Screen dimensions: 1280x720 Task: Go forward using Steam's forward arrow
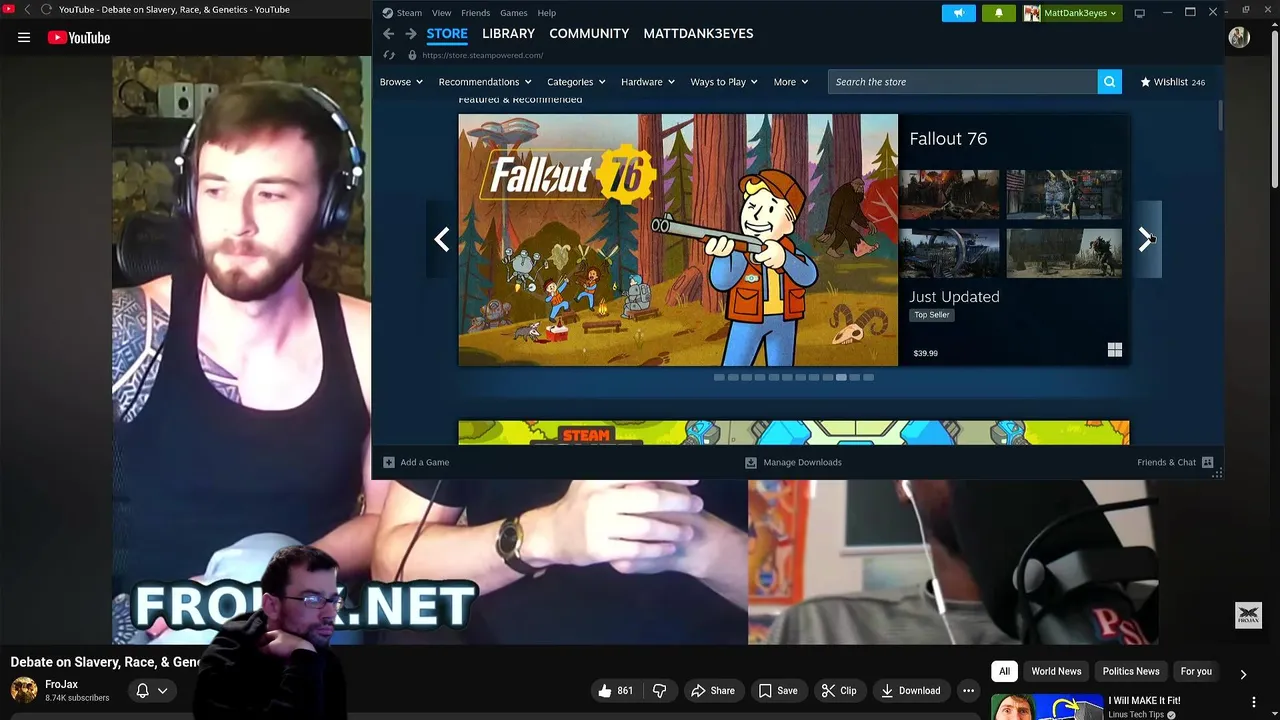411,34
